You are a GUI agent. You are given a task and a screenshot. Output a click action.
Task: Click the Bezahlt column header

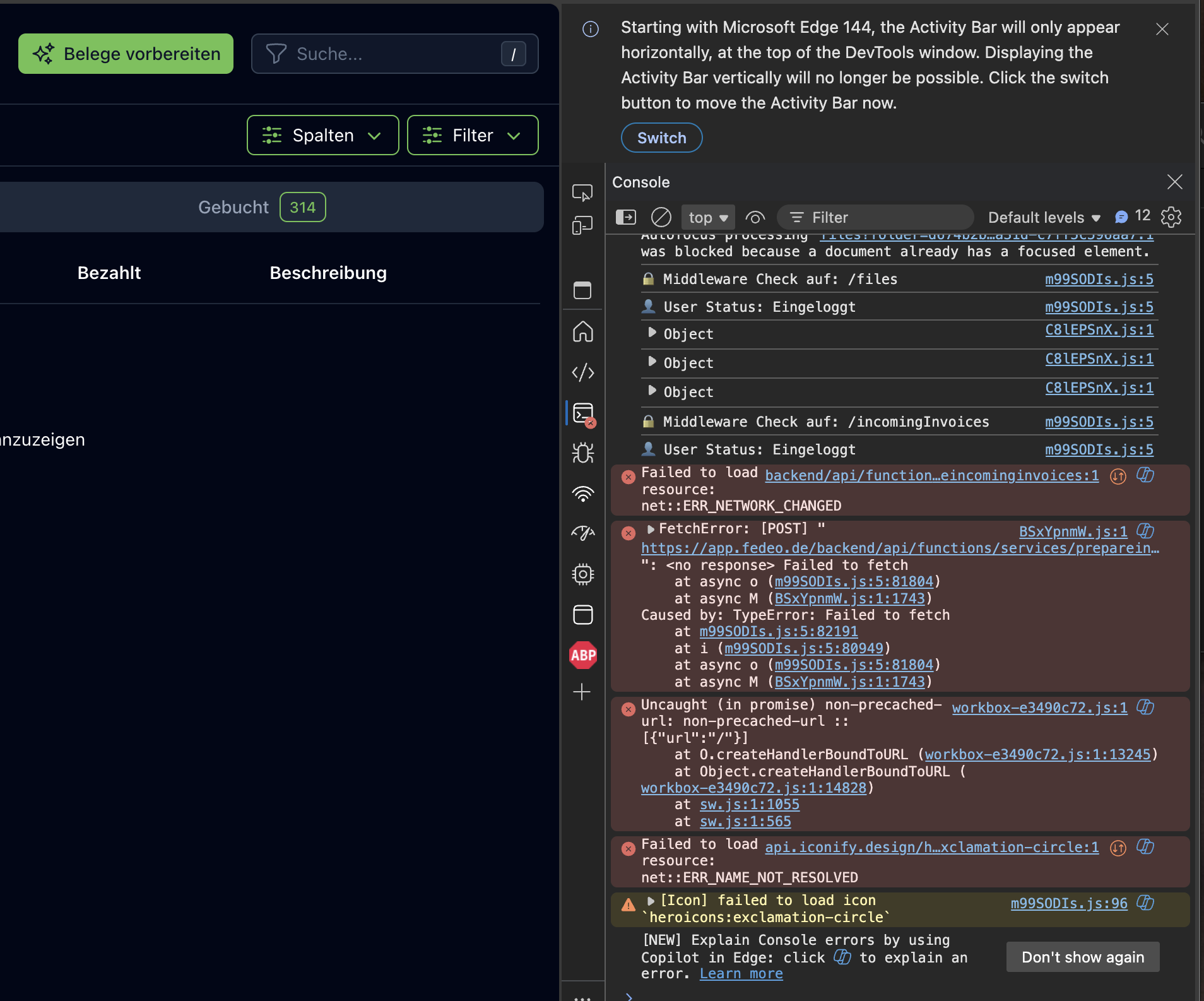(x=109, y=273)
